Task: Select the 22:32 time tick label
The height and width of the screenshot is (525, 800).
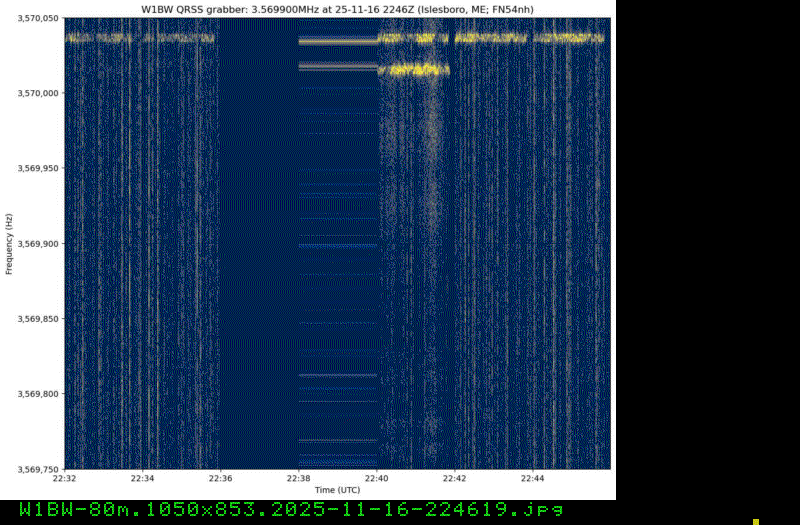Action: click(x=65, y=478)
